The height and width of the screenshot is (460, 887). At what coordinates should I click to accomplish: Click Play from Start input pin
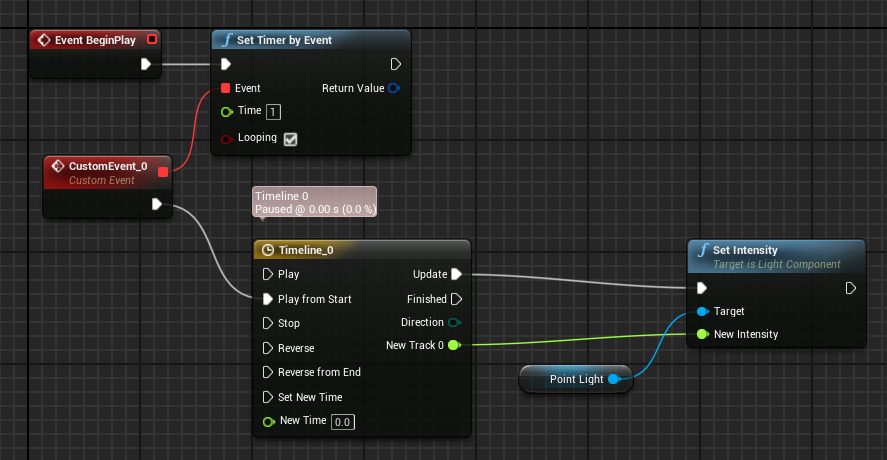pyautogui.click(x=268, y=299)
